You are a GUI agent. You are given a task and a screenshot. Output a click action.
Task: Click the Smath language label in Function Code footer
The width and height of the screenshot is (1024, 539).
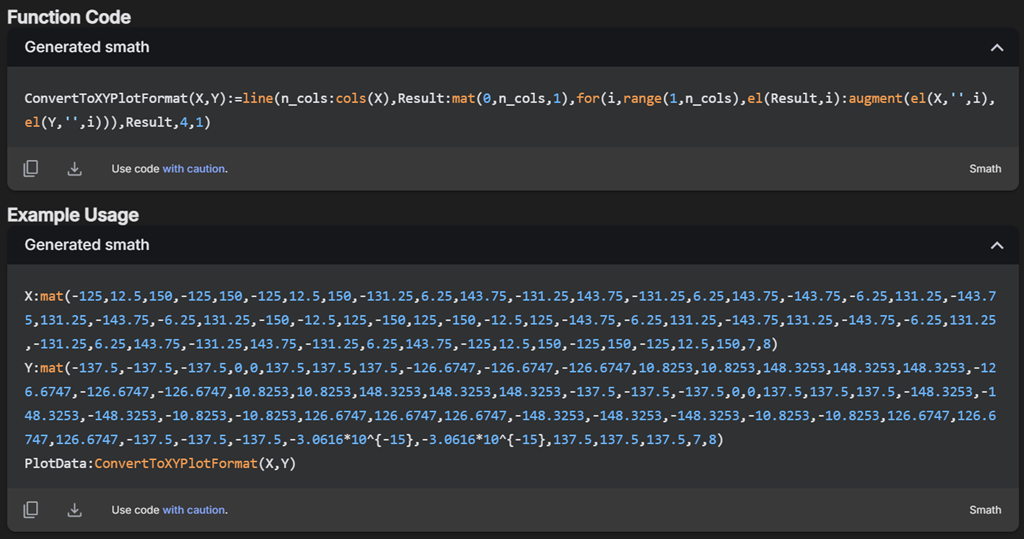coord(984,169)
